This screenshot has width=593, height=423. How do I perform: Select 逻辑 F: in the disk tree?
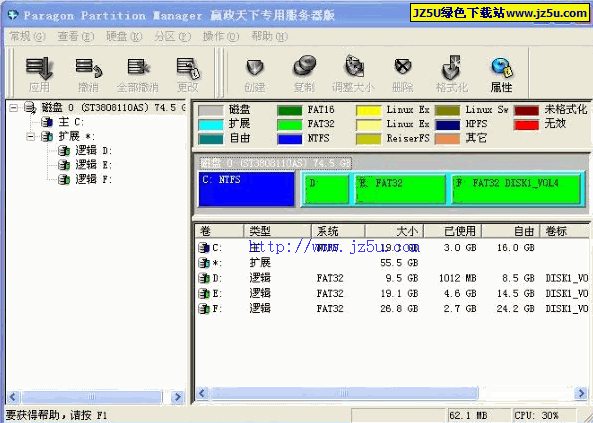(x=93, y=179)
